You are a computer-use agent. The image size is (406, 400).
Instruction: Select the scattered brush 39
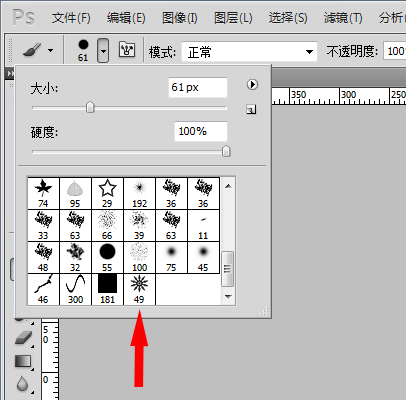(139, 225)
